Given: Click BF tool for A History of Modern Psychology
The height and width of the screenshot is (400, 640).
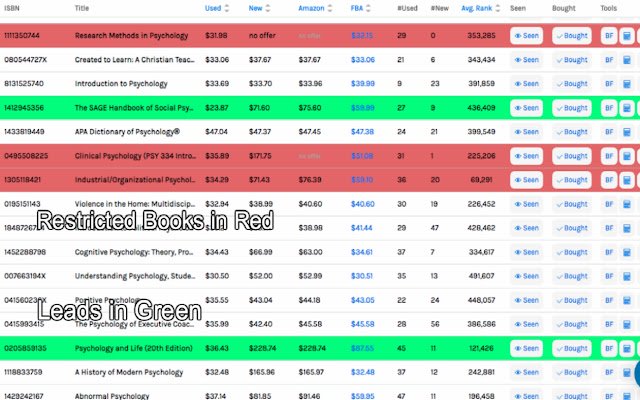Looking at the screenshot, I should pyautogui.click(x=609, y=372).
